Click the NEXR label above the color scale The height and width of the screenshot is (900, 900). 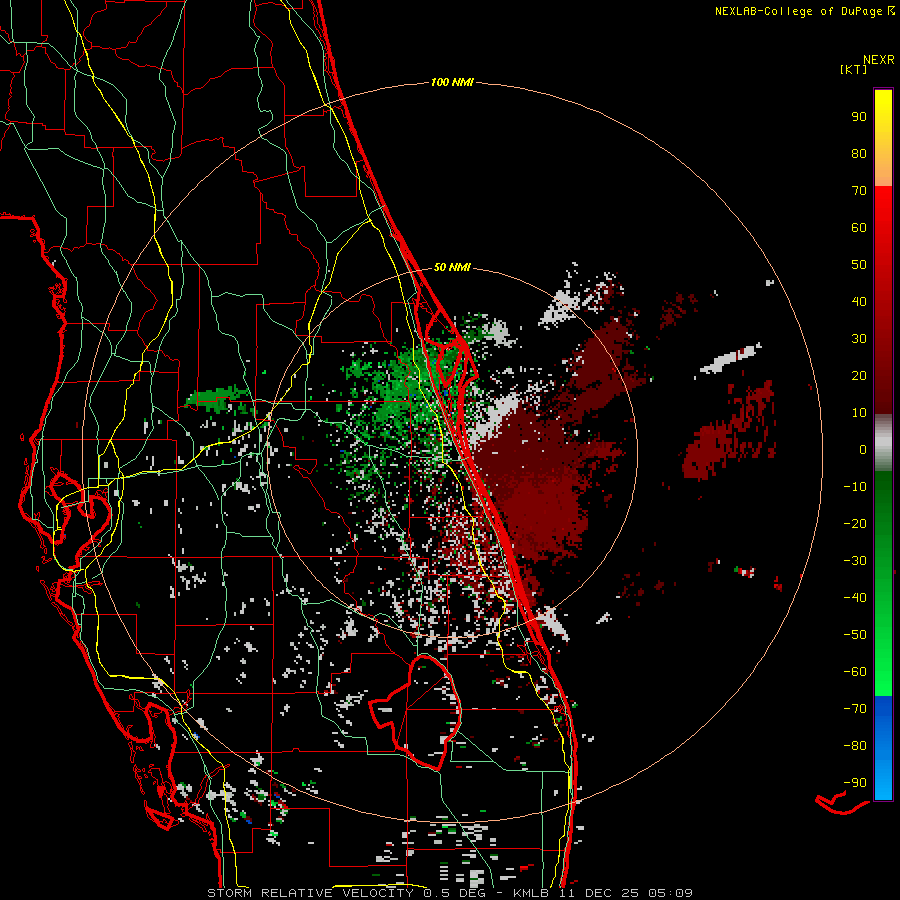[879, 58]
